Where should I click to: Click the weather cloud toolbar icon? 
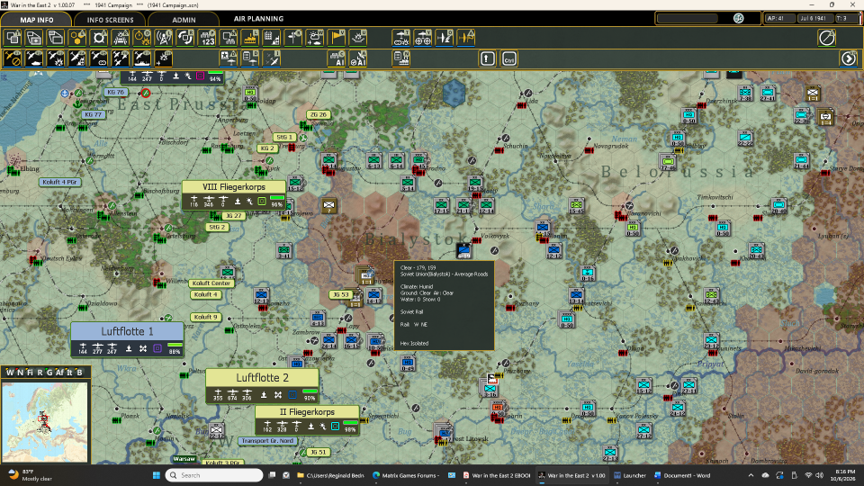tap(315, 37)
